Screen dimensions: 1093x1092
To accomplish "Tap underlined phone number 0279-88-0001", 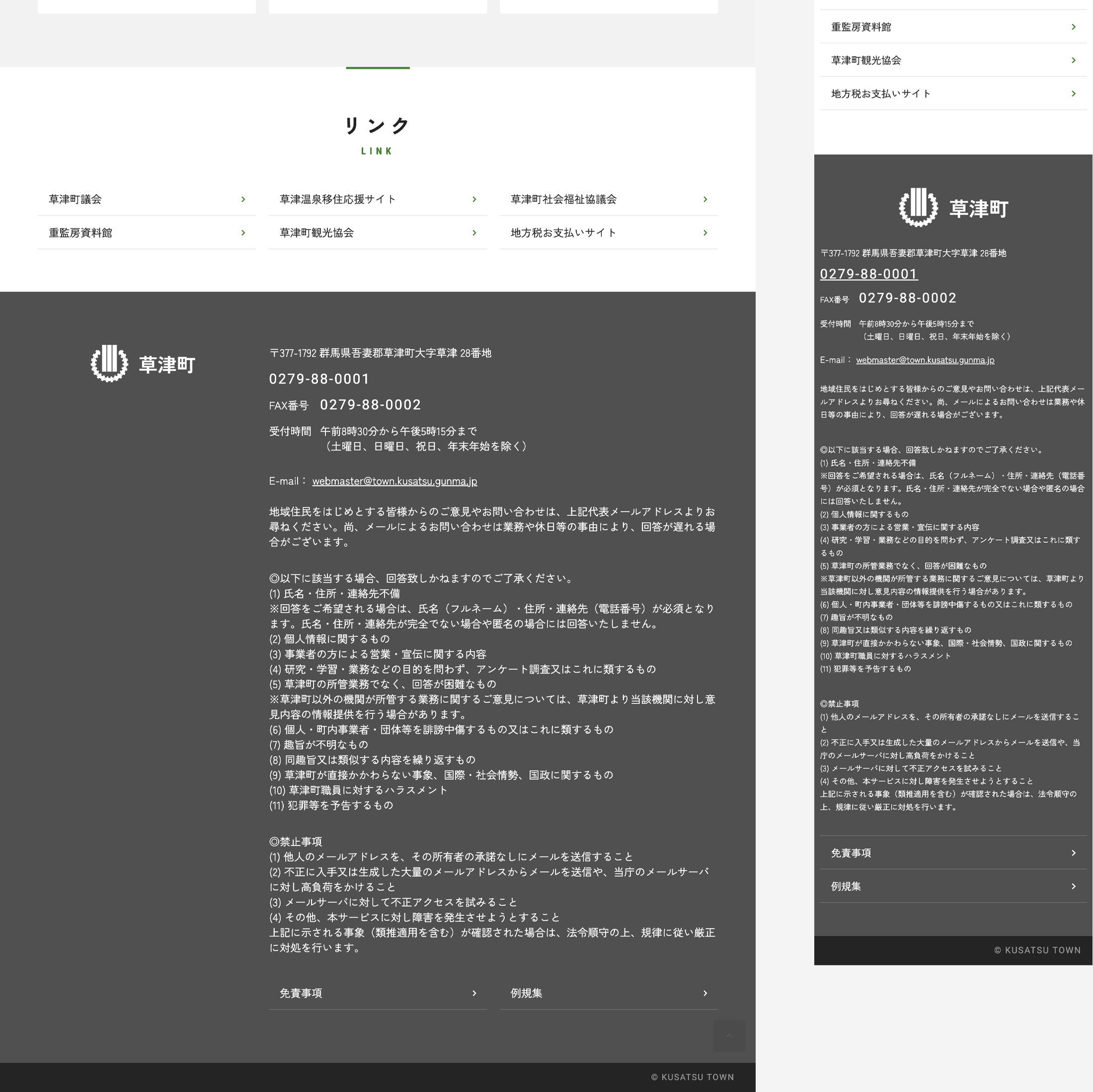I will [868, 274].
